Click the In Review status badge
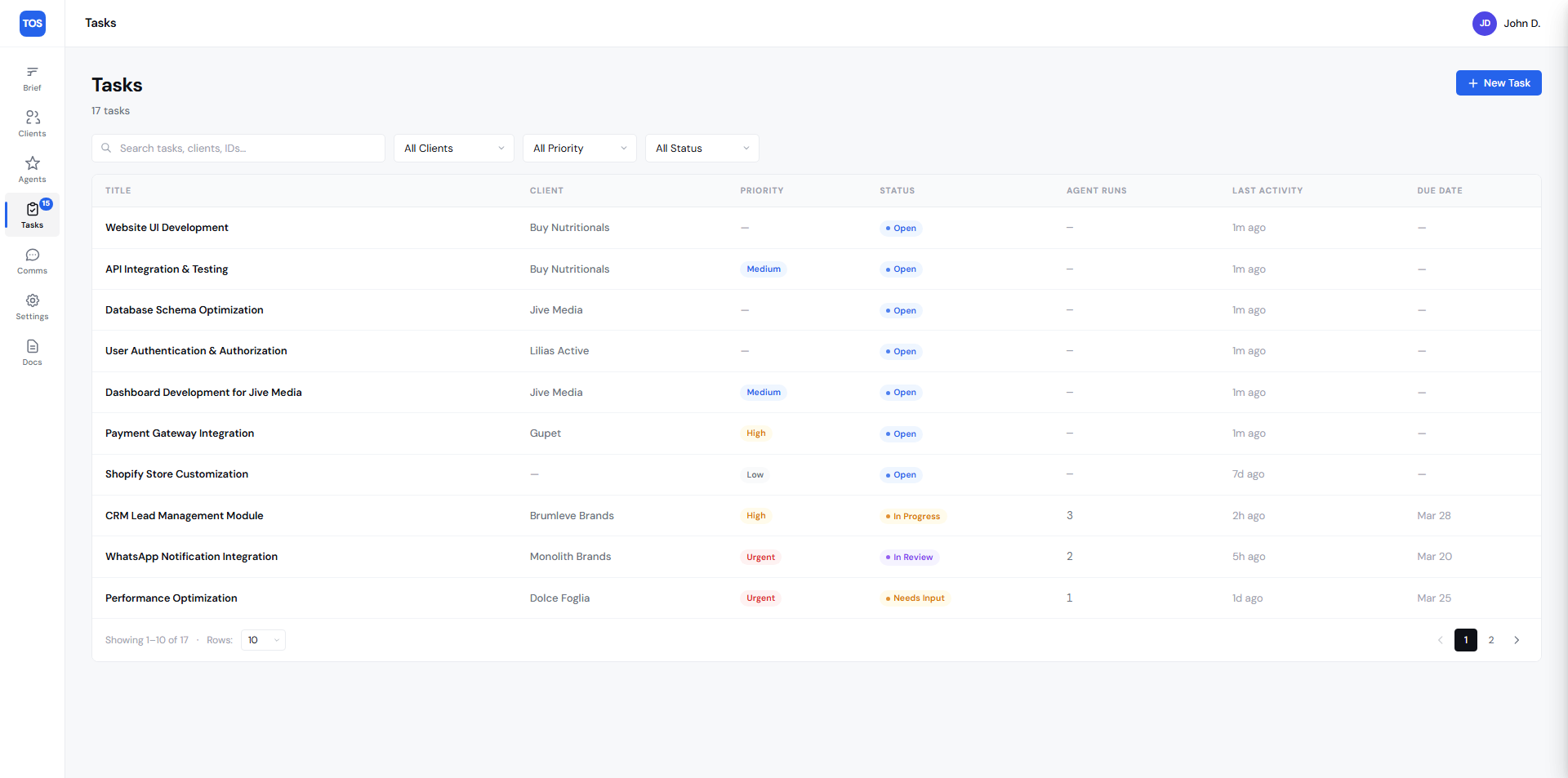Screen dimensions: 1568x778 point(909,557)
